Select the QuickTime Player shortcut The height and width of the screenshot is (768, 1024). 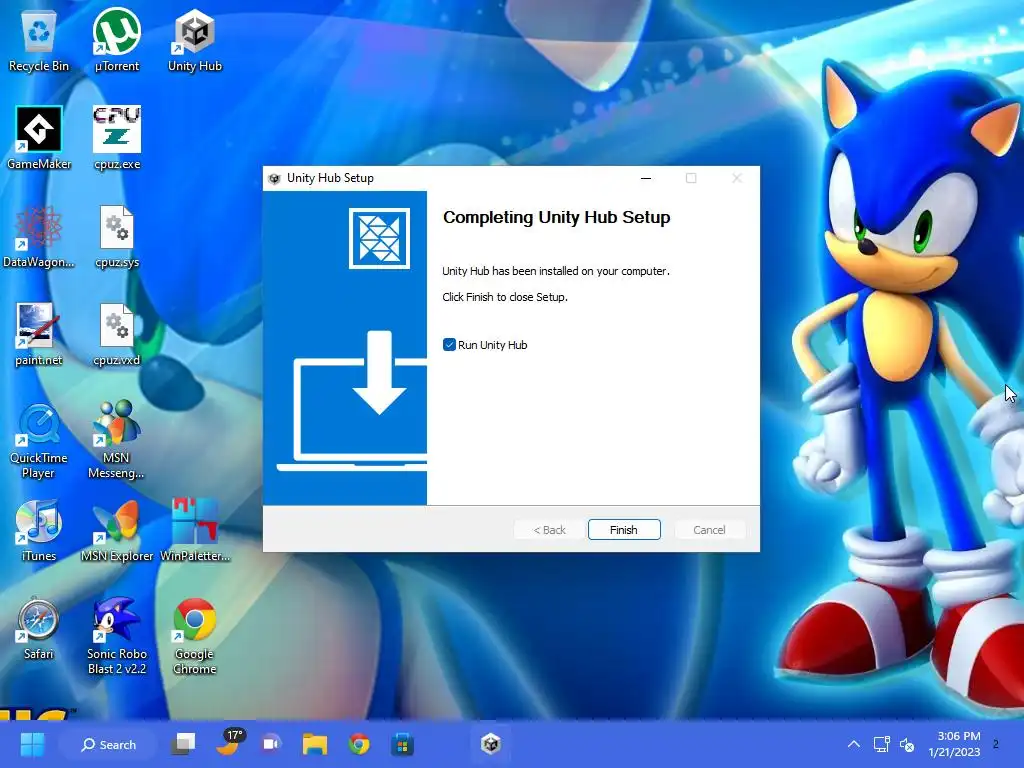pos(39,440)
